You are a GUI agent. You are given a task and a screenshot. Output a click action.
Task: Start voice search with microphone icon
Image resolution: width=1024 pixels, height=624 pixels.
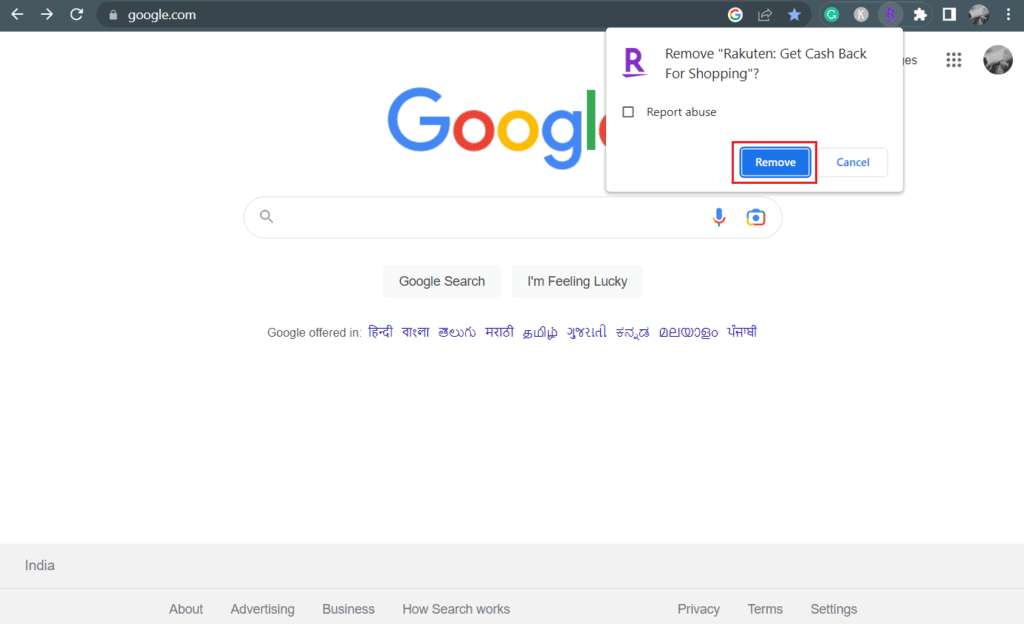pos(719,217)
